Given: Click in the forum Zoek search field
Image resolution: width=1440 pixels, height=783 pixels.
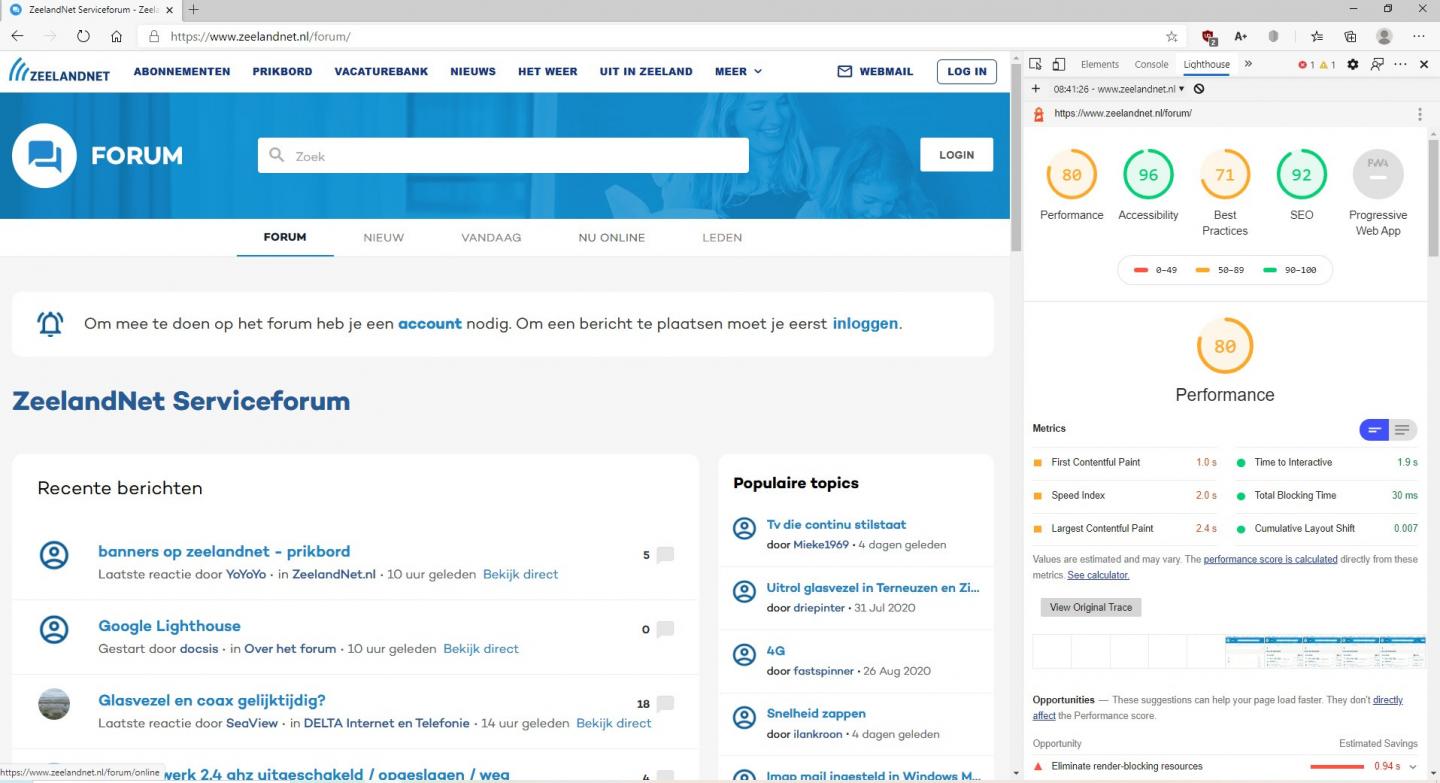Looking at the screenshot, I should 503,156.
